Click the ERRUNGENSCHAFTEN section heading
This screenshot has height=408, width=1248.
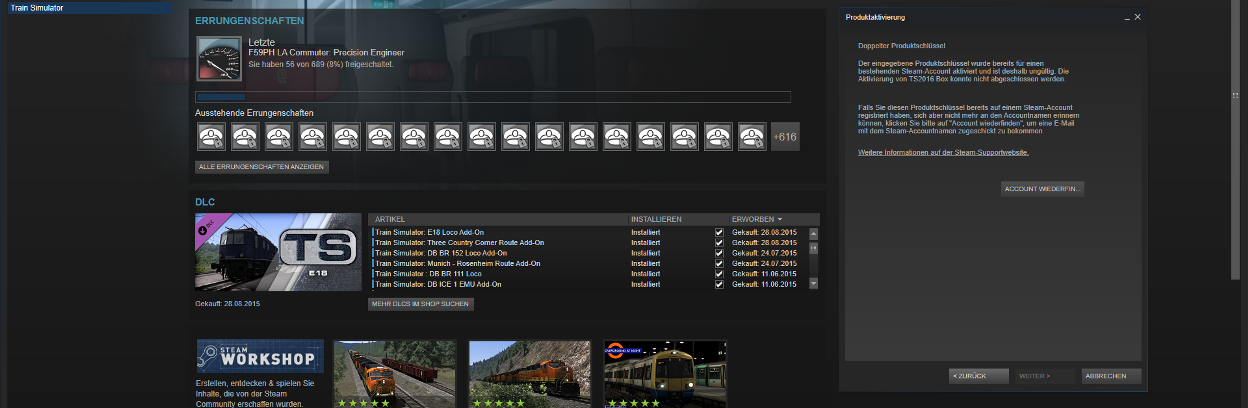(250, 20)
